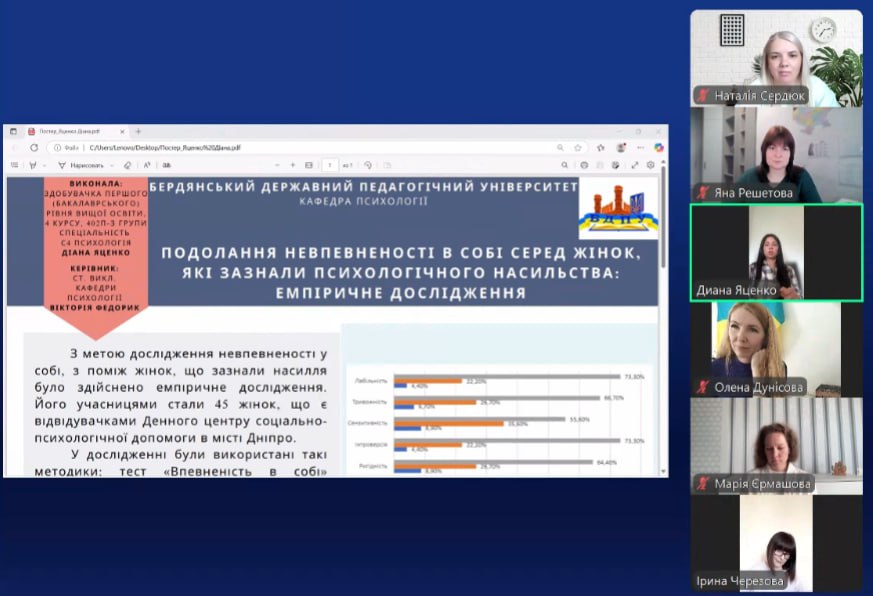The image size is (873, 596).
Task: Click the label "ВИКОНАЛА:" on the poster
Action: [96, 183]
